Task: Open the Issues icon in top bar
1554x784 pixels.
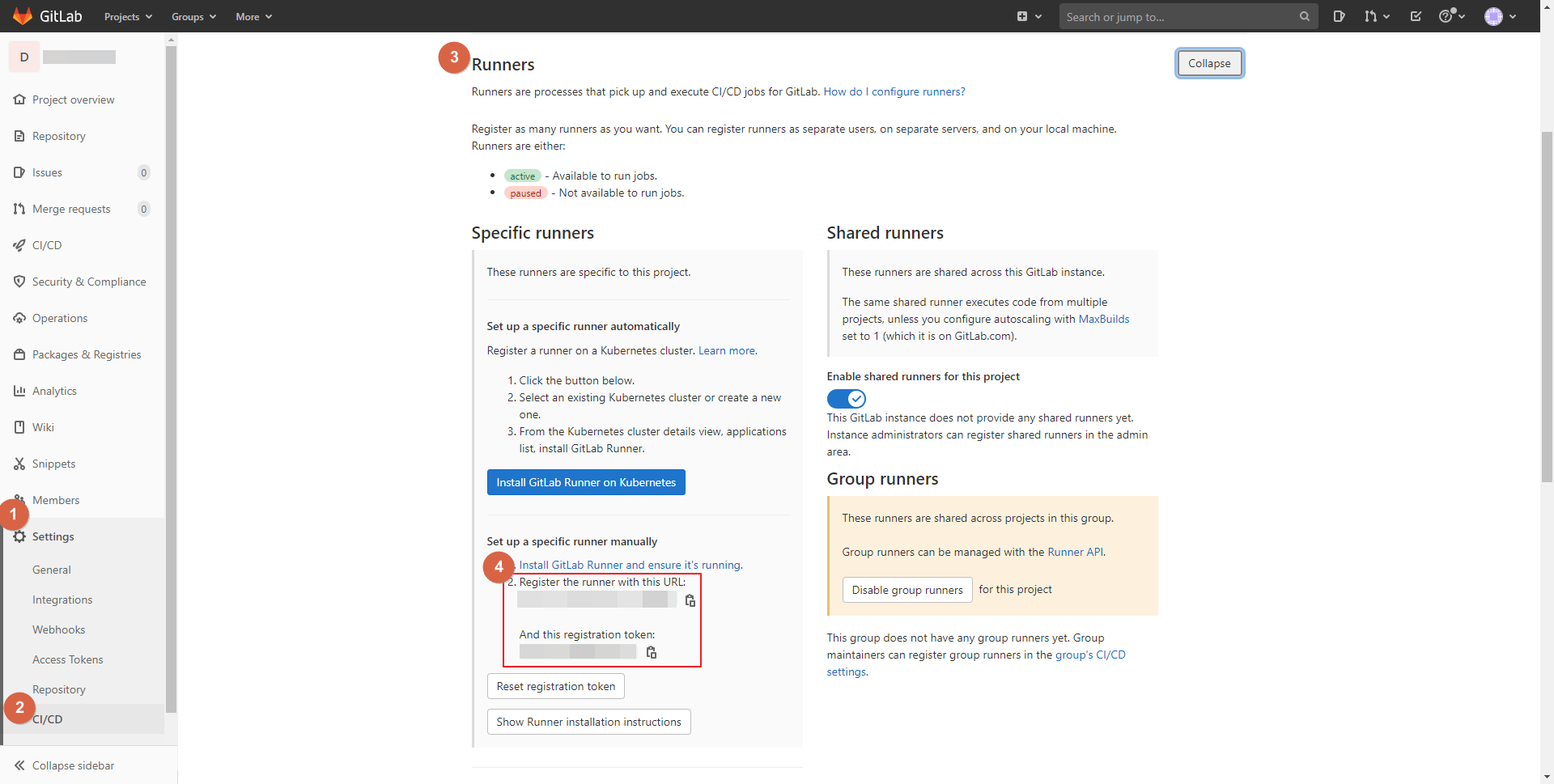Action: (x=1339, y=16)
